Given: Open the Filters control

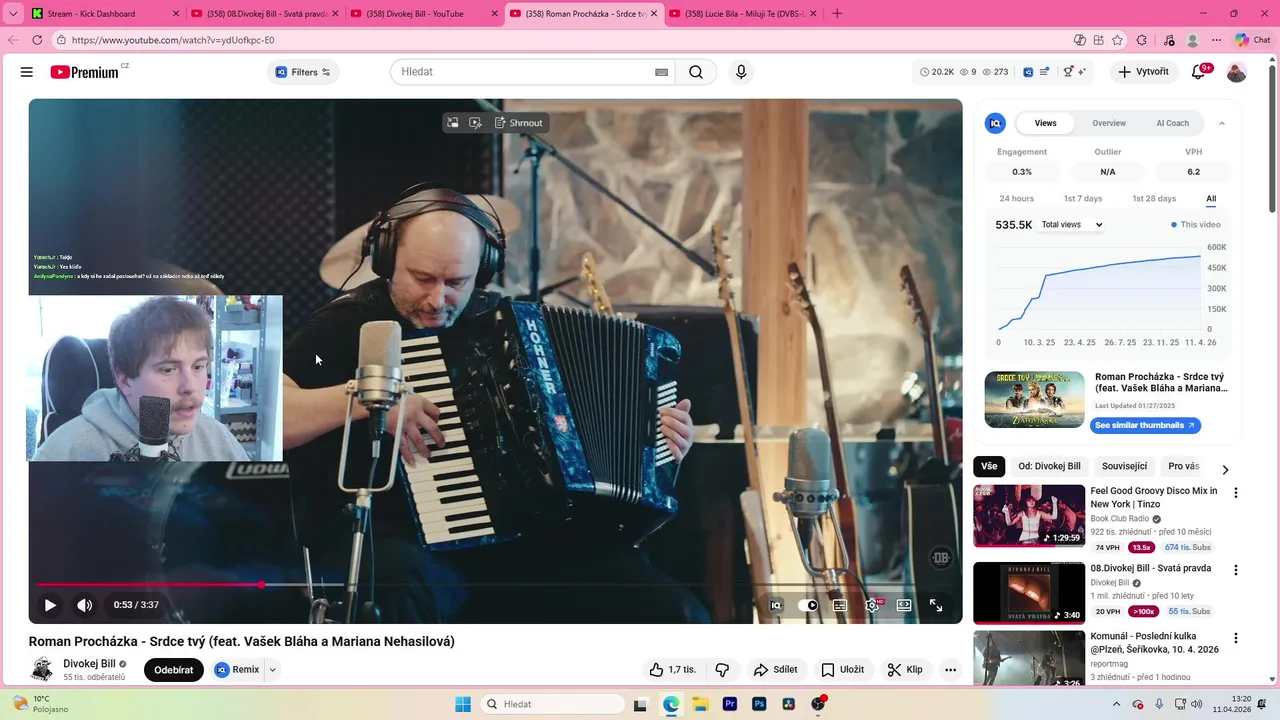Looking at the screenshot, I should [x=303, y=72].
